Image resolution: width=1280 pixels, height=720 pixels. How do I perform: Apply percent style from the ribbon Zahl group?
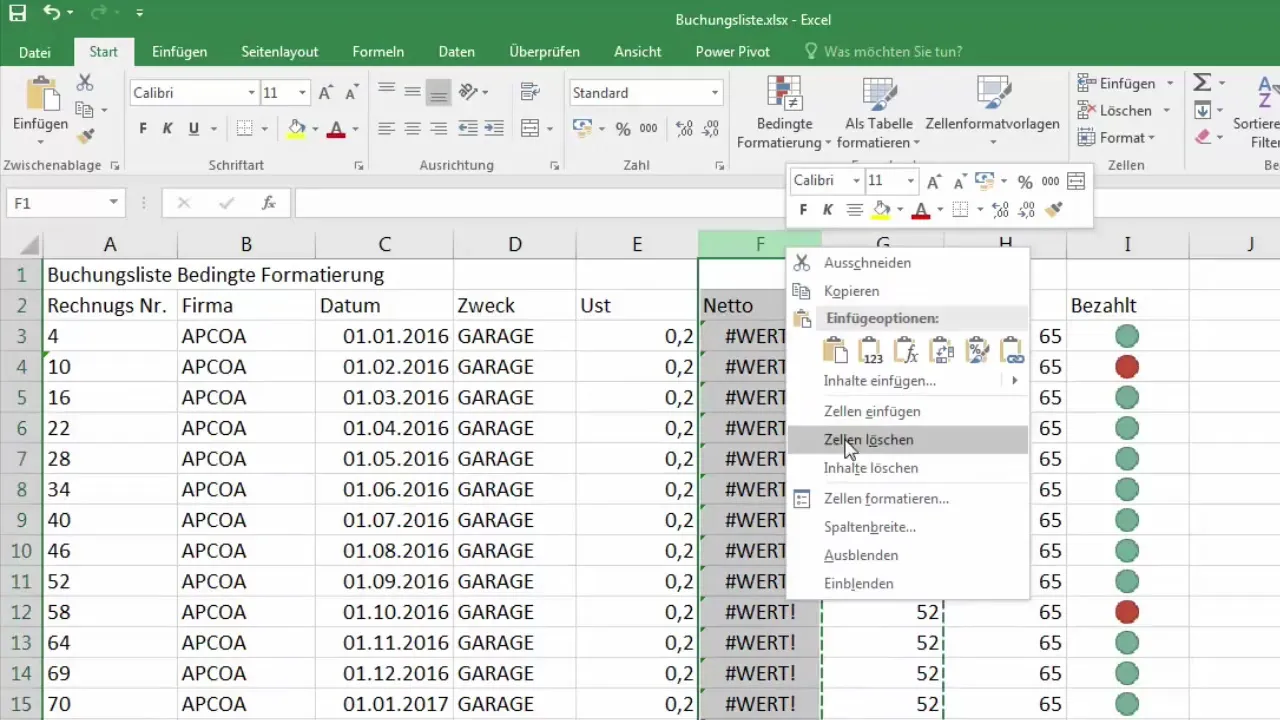623,128
